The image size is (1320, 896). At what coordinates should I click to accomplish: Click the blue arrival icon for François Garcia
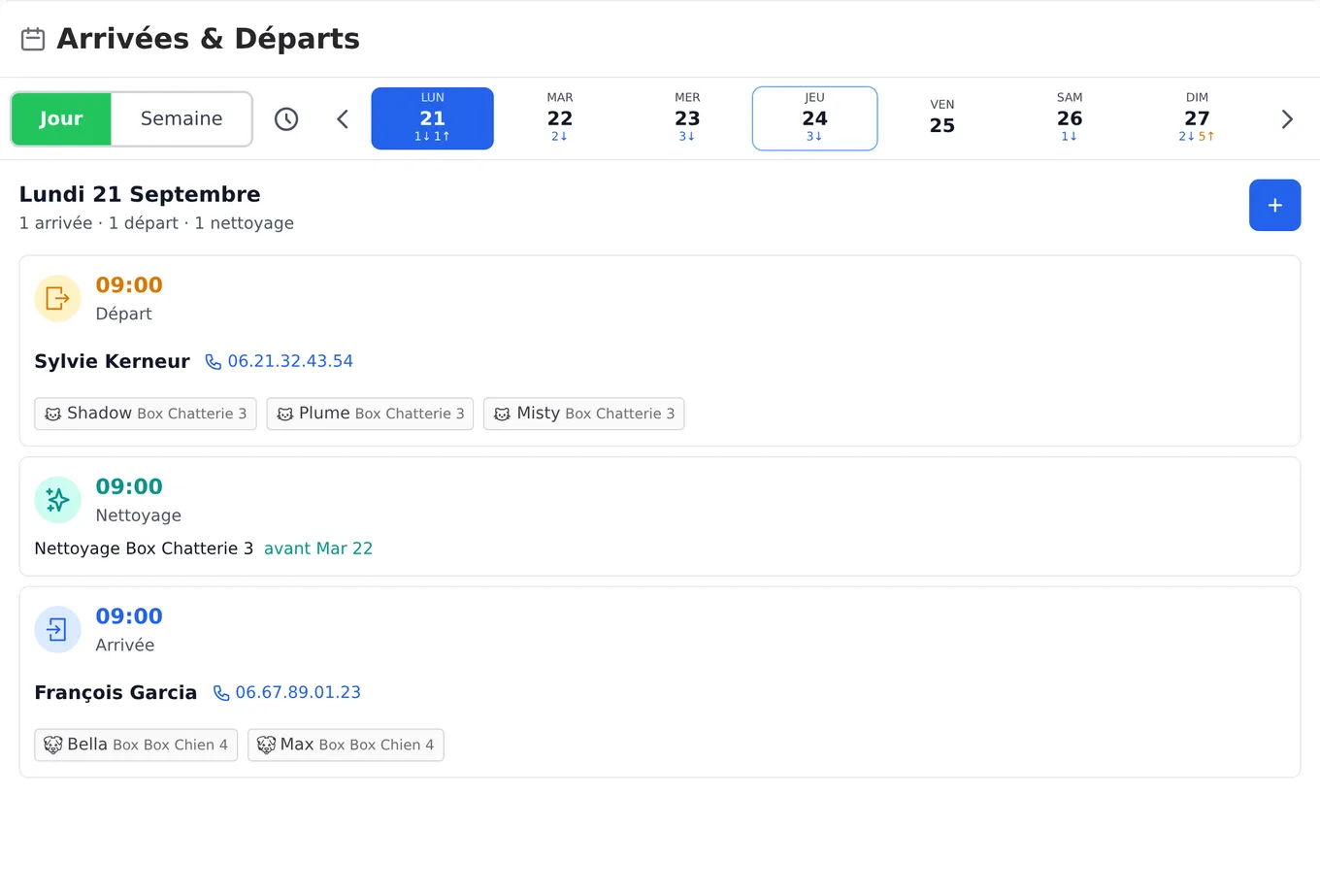pos(57,629)
